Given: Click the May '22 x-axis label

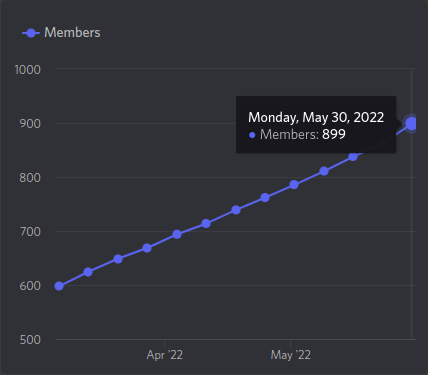Looking at the screenshot, I should (291, 355).
